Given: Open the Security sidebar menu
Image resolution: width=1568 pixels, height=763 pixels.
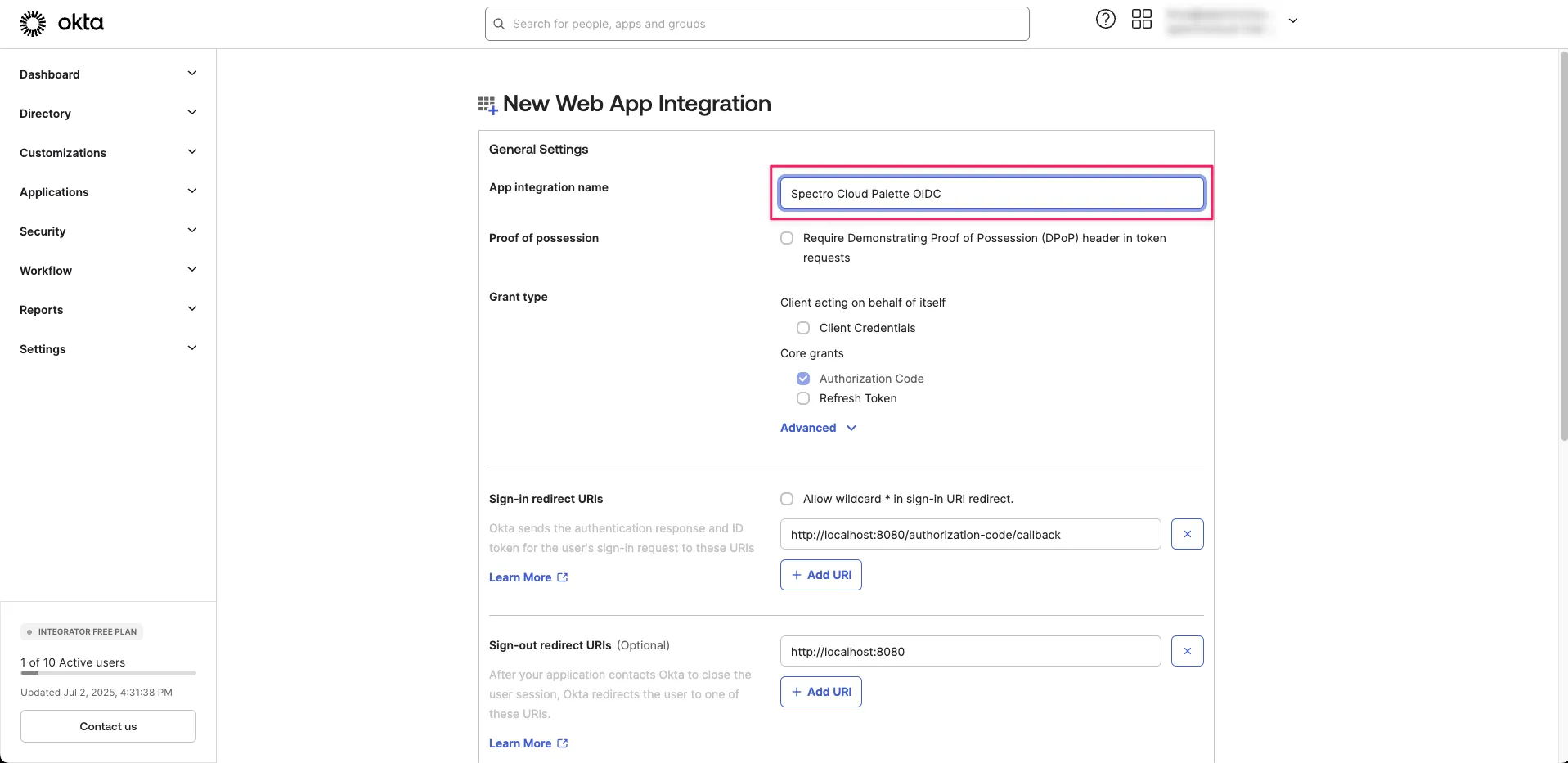Looking at the screenshot, I should coord(42,231).
